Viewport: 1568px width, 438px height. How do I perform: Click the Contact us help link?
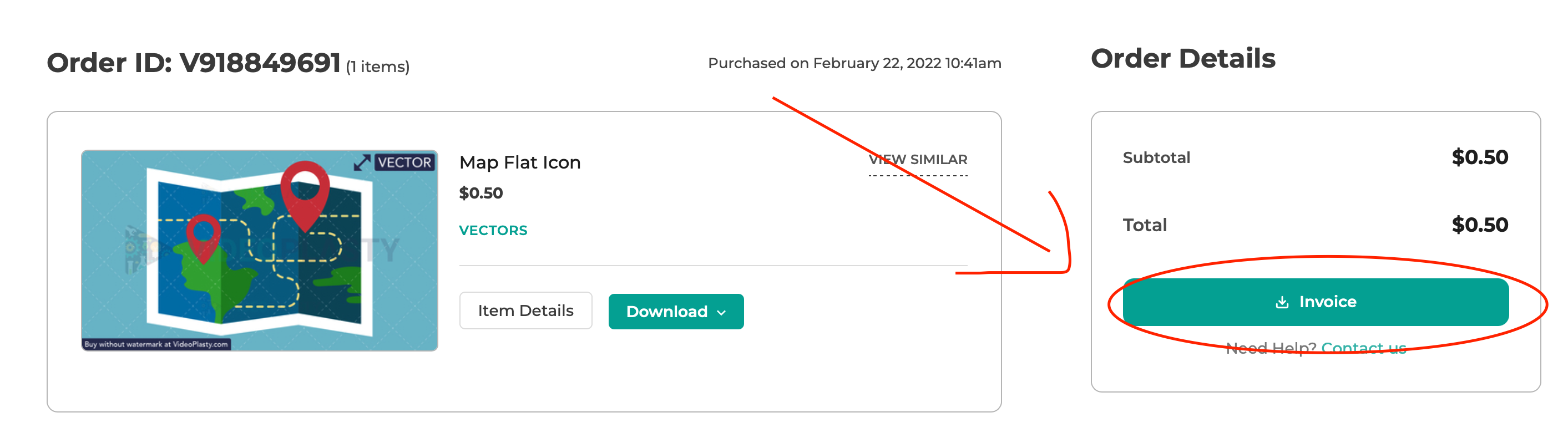coord(1363,348)
